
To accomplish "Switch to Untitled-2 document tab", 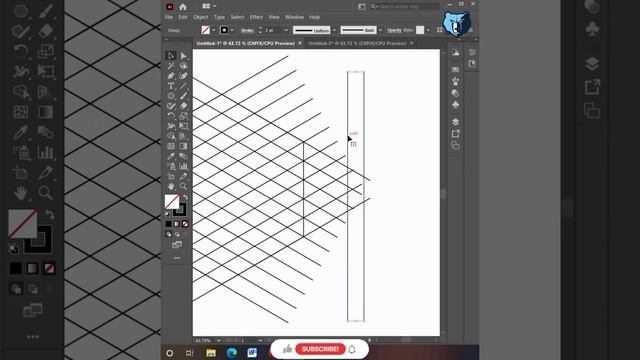I will click(357, 43).
